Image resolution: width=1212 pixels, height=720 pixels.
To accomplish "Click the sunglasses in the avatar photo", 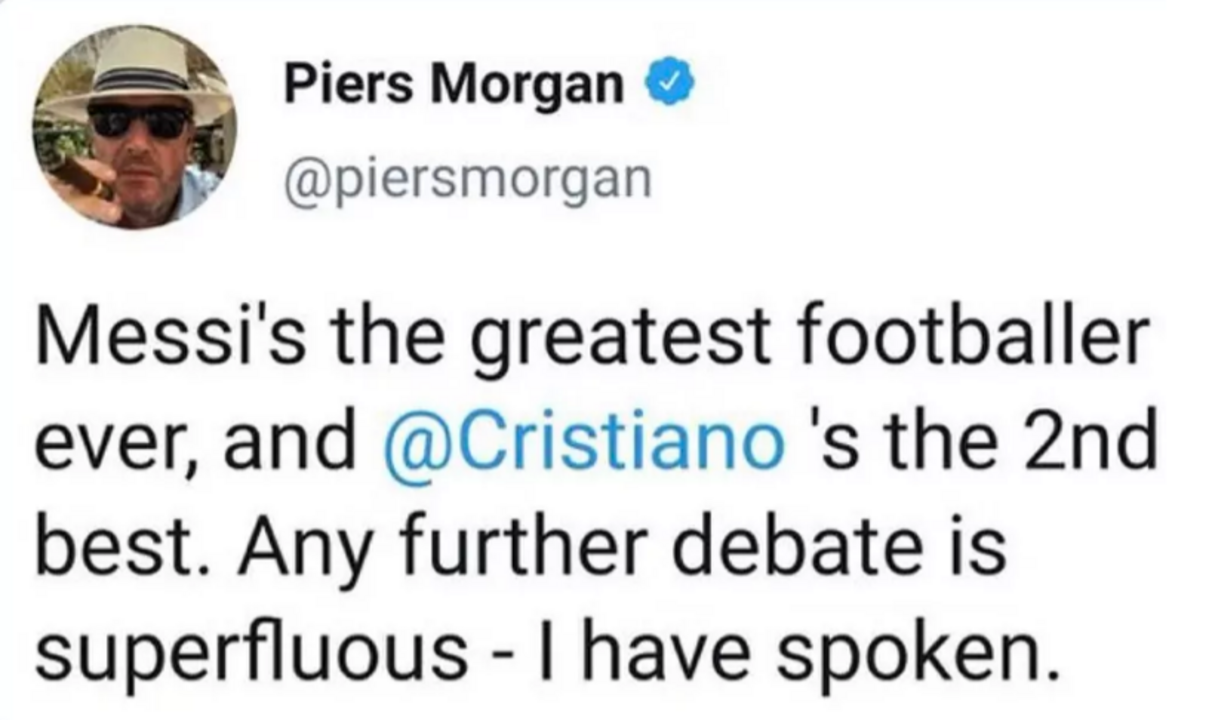I will pos(139,121).
